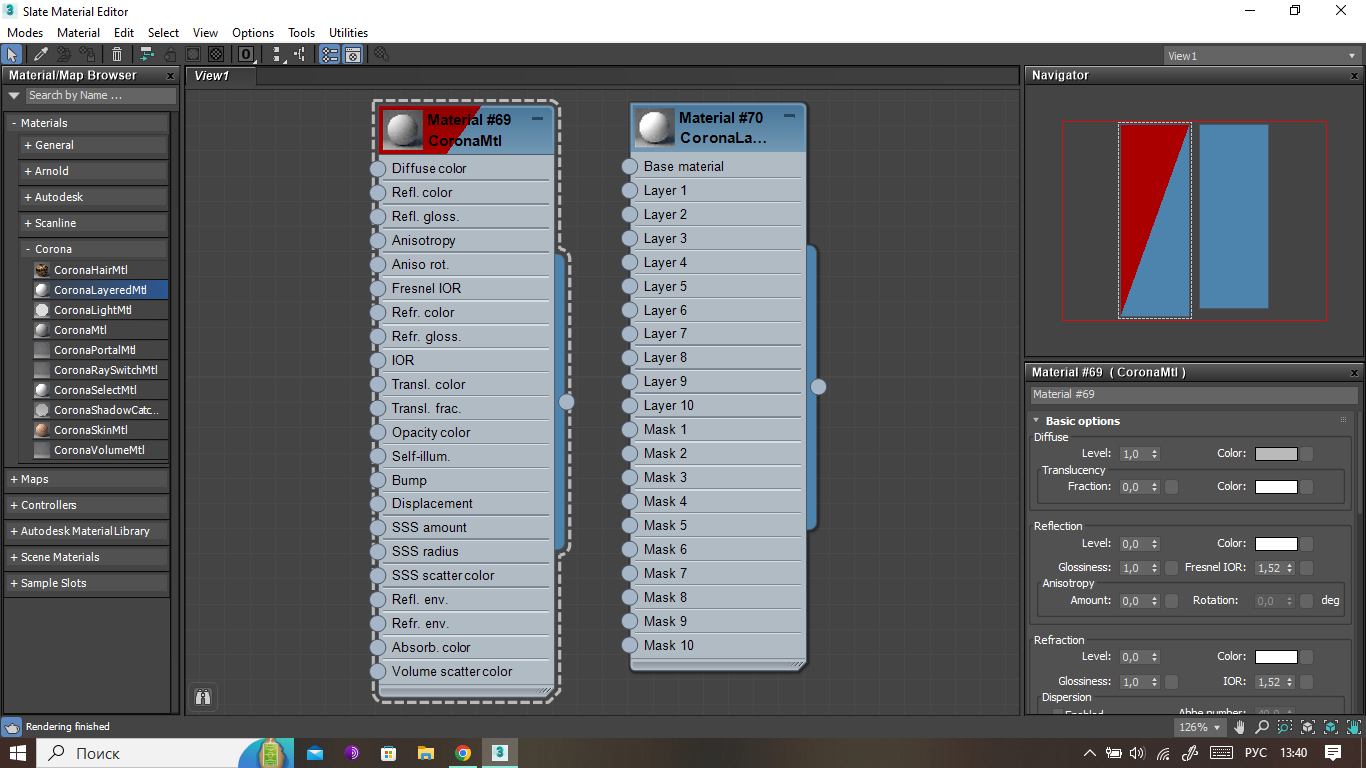Show hidden system tray icons
Image resolution: width=1366 pixels, height=768 pixels.
click(x=1090, y=753)
